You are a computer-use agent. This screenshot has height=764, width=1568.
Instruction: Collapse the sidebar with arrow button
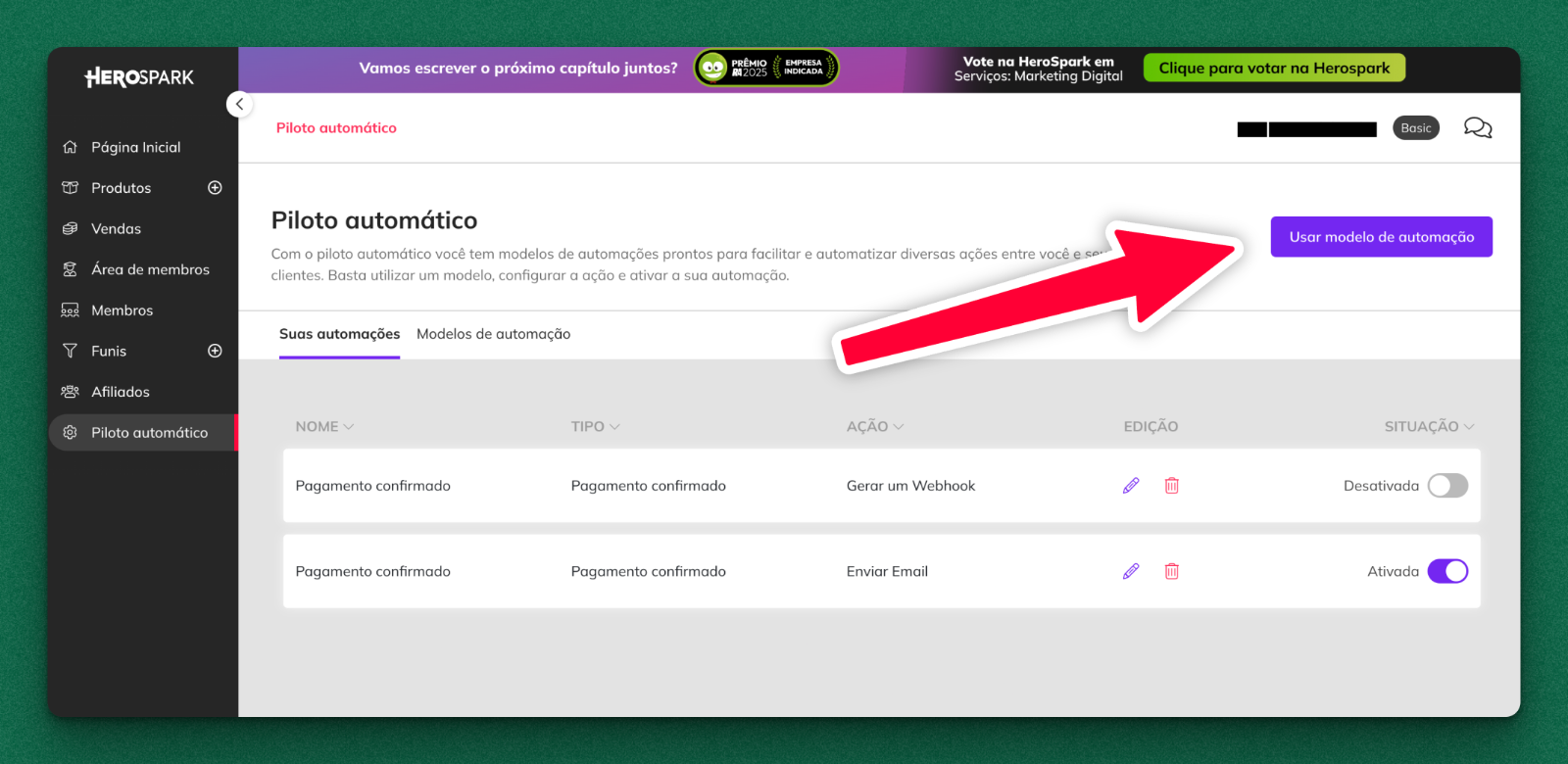(x=239, y=104)
